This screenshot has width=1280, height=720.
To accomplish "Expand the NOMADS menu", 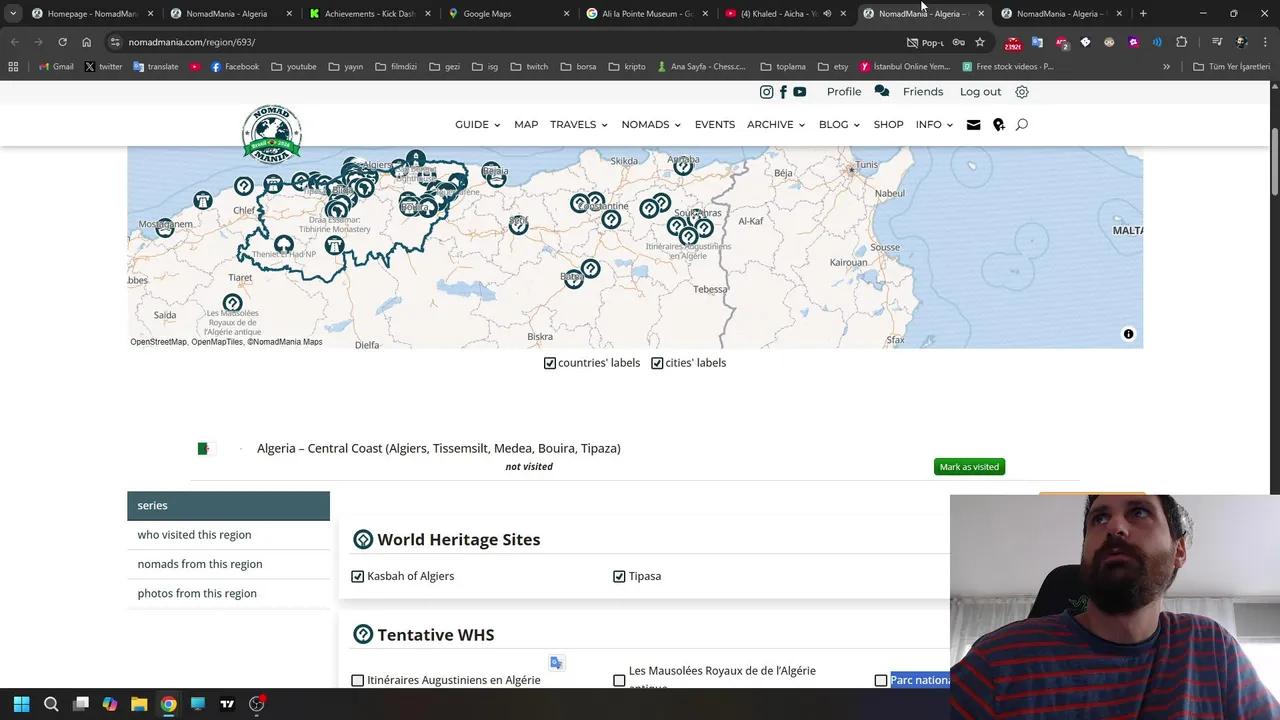I will pos(651,125).
